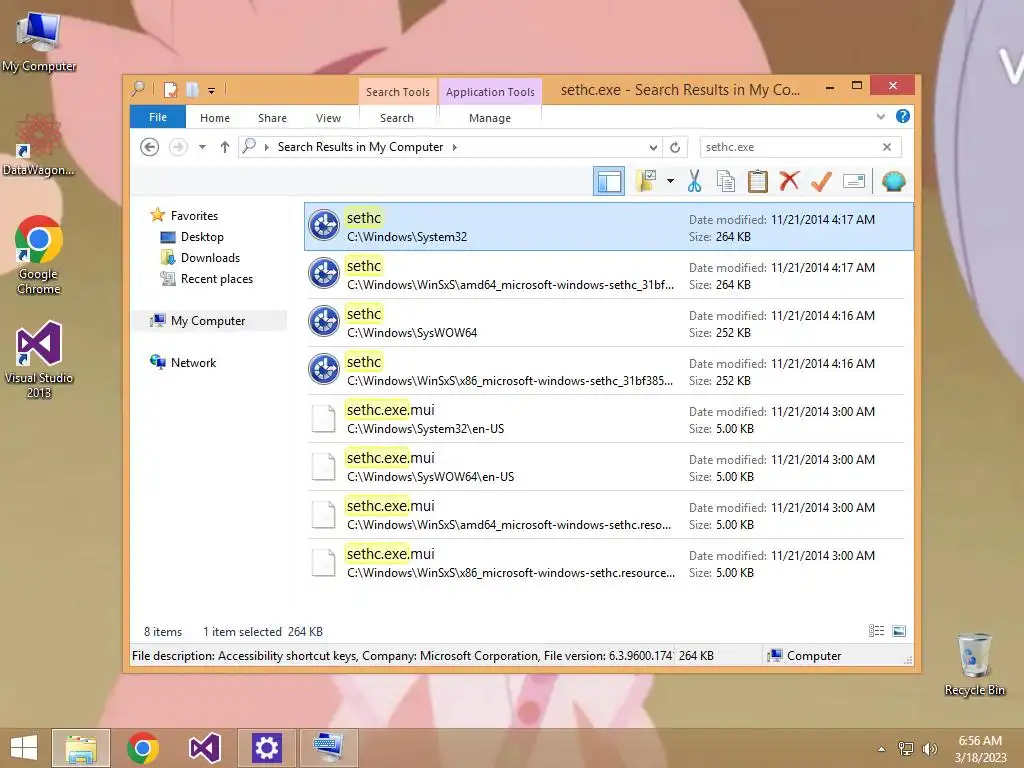
Task: Open Recent places in navigation pane
Action: [x=217, y=279]
